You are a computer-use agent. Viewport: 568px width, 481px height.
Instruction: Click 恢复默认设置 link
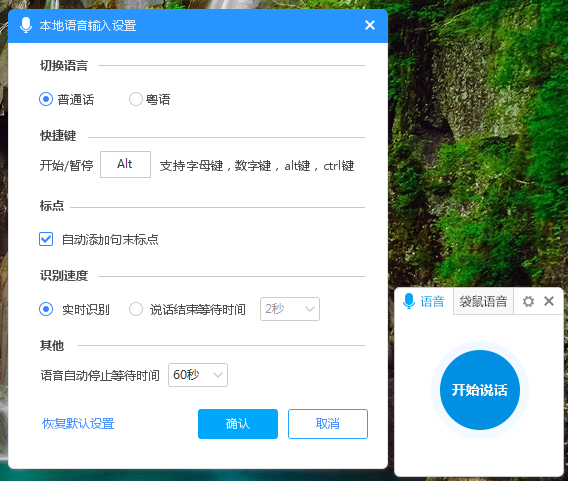[x=78, y=423]
